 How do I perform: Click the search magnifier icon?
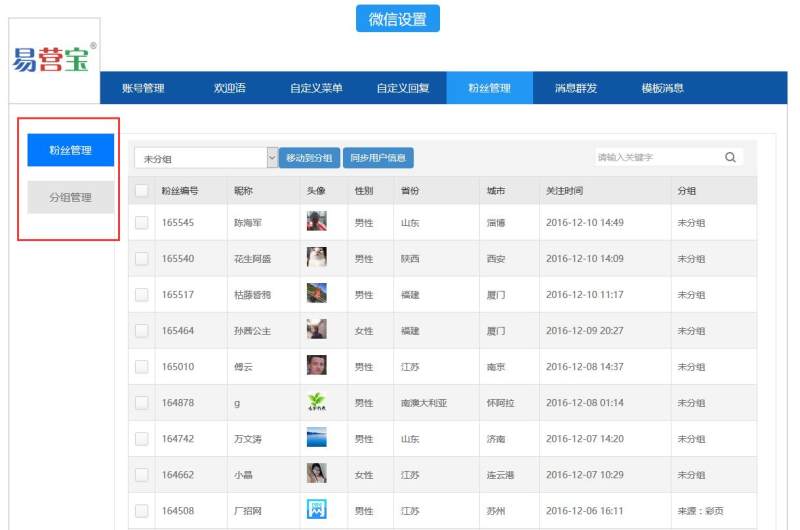[730, 157]
